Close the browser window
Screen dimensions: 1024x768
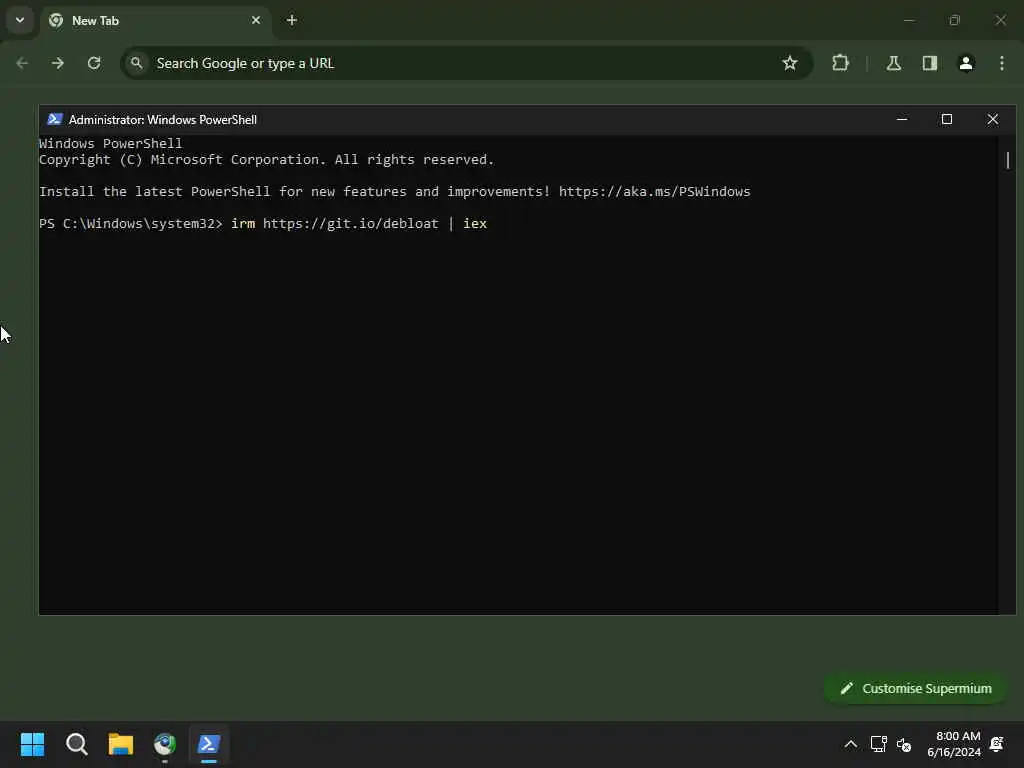1000,20
